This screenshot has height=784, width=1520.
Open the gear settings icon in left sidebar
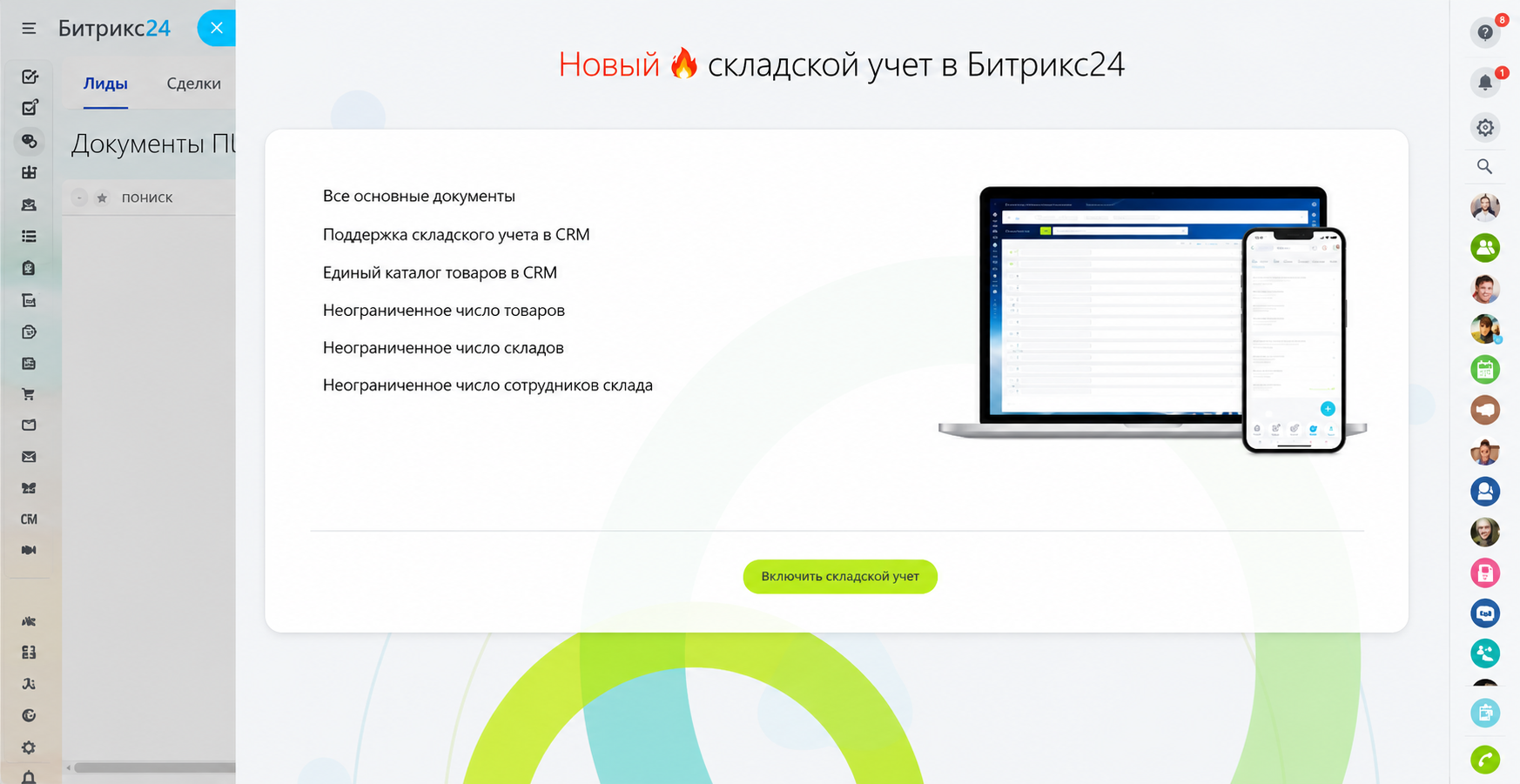(x=29, y=747)
